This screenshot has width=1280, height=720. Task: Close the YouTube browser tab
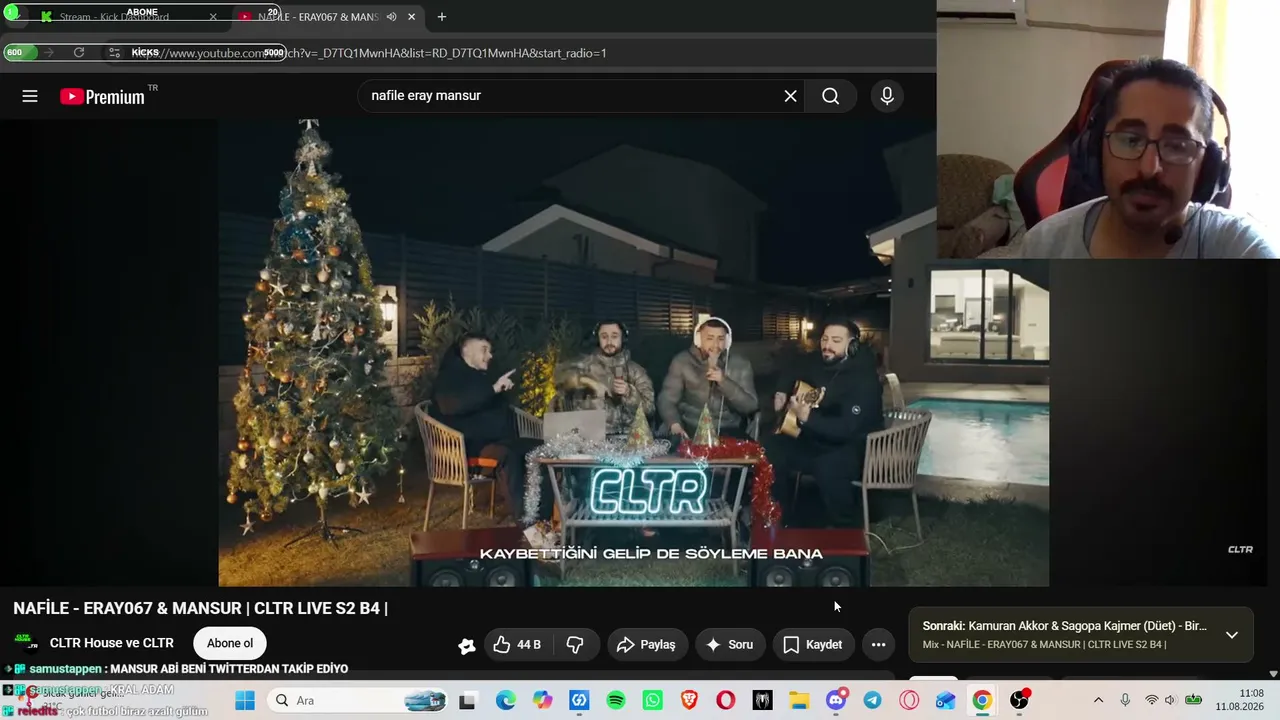pos(411,17)
